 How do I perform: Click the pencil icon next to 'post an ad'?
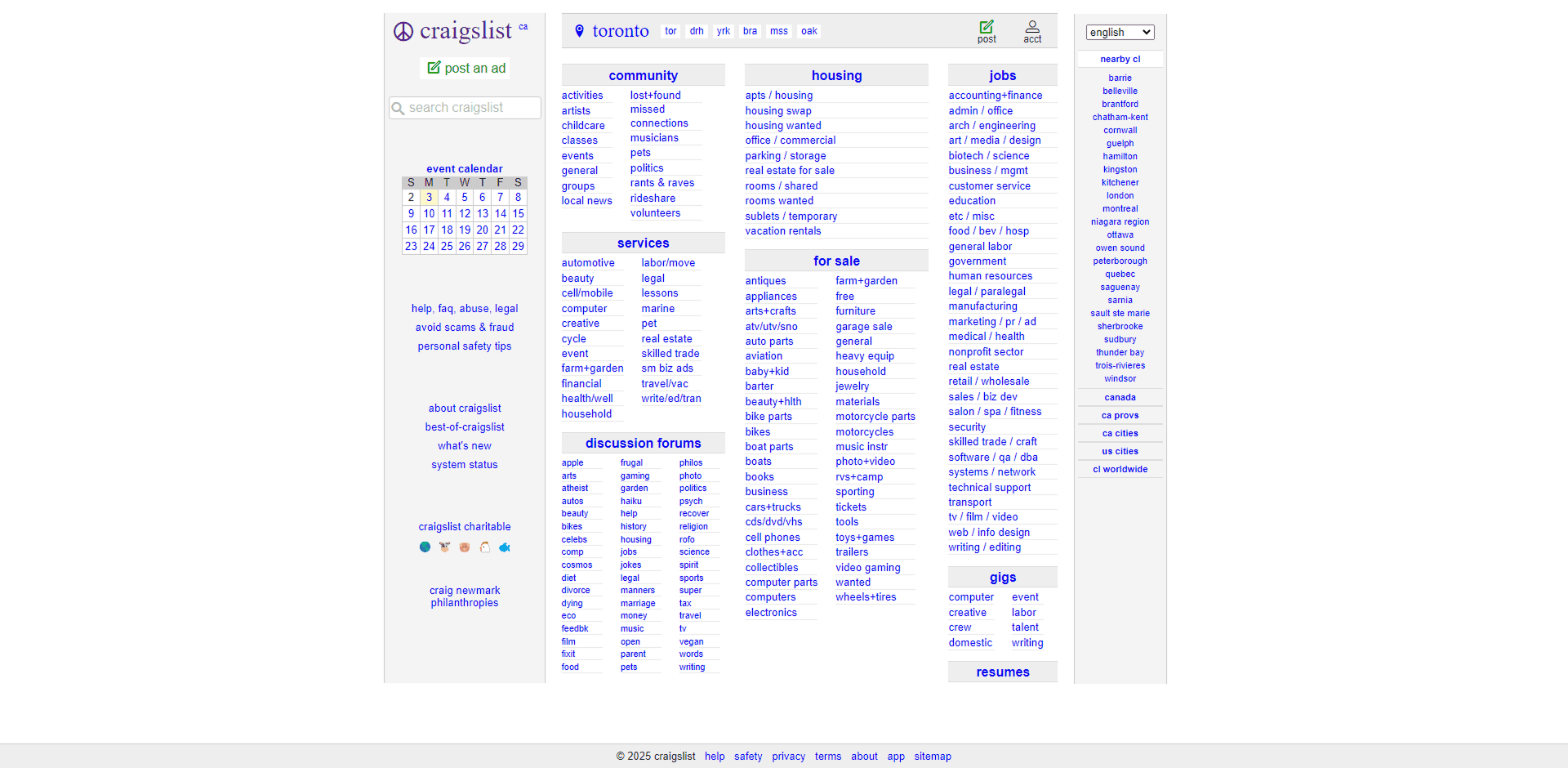click(x=434, y=68)
